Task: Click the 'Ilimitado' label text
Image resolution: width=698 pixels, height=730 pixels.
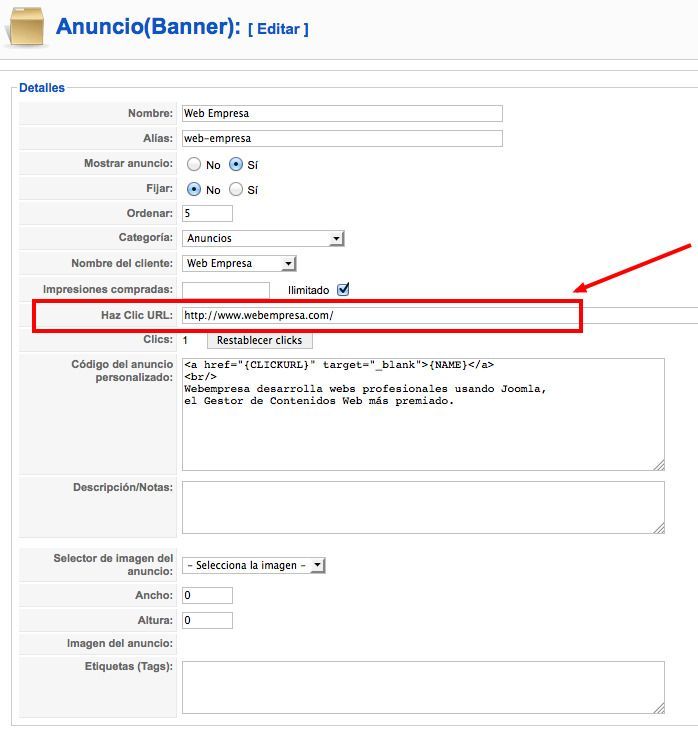Action: click(x=308, y=290)
